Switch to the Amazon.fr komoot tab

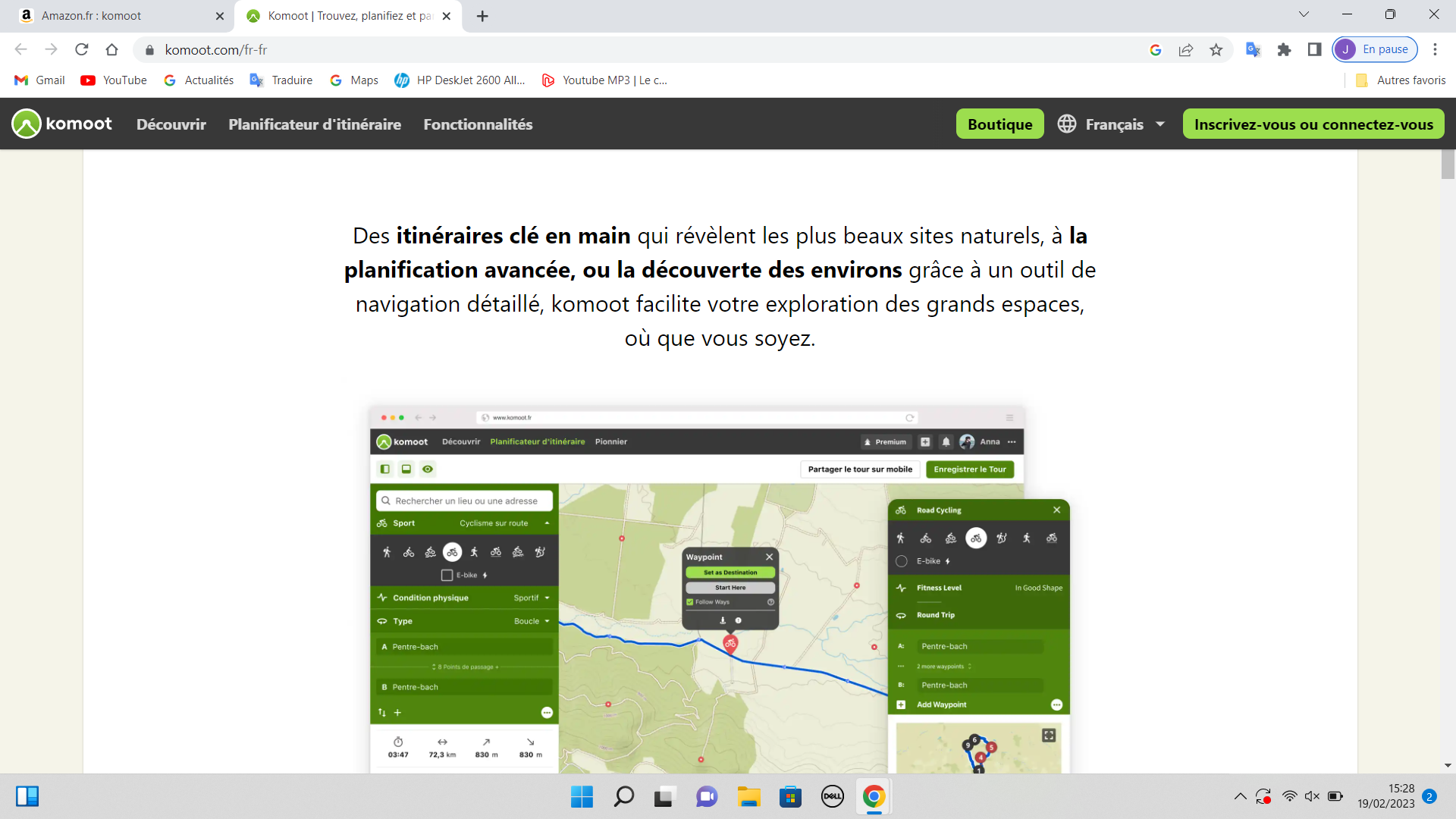(114, 16)
